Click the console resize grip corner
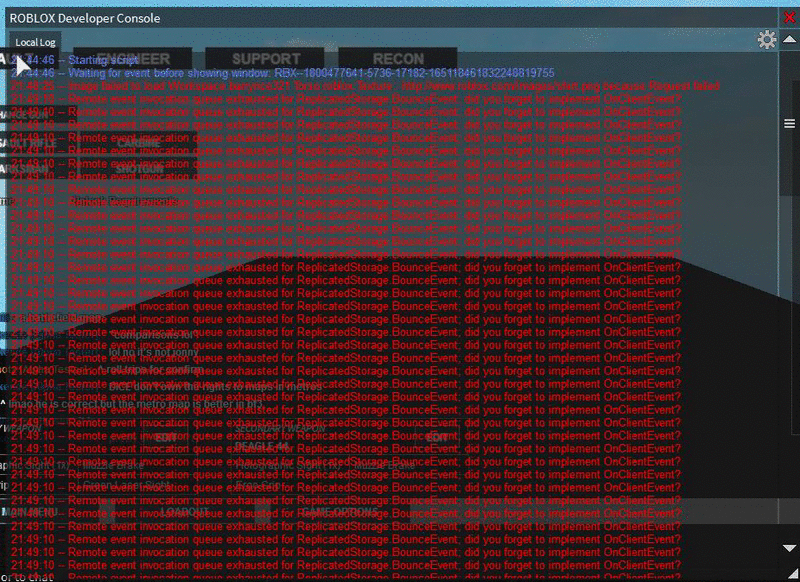 click(792, 573)
